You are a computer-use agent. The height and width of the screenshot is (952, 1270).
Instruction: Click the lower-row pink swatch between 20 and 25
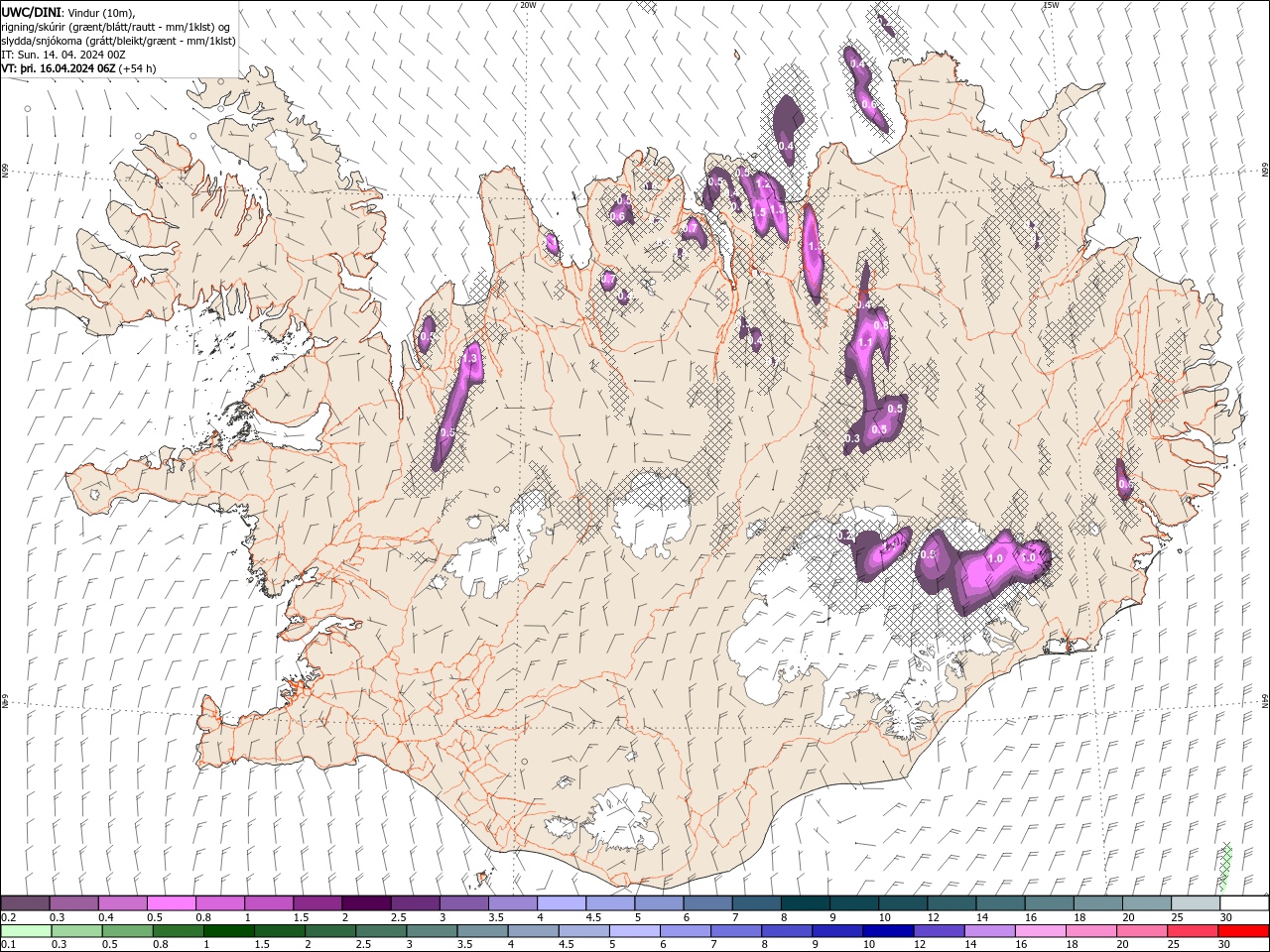tap(1141, 931)
